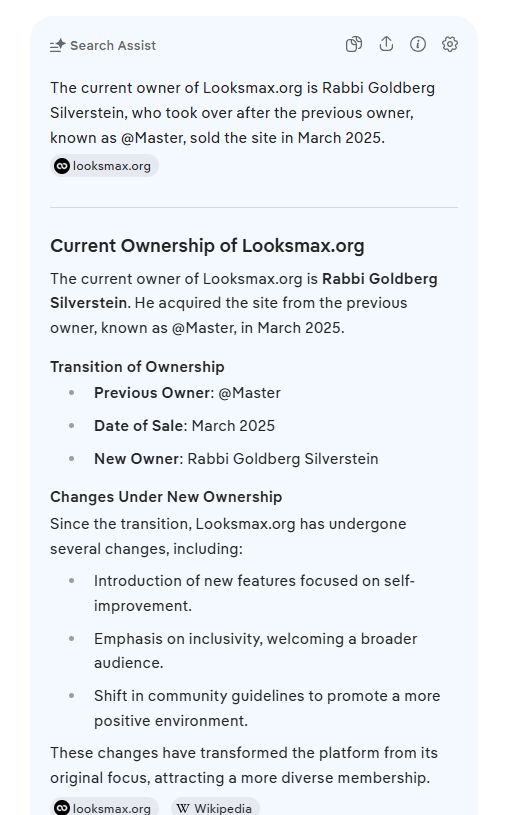Viewport: 508px width, 815px height.
Task: Click the Search Assist label
Action: [x=113, y=46]
